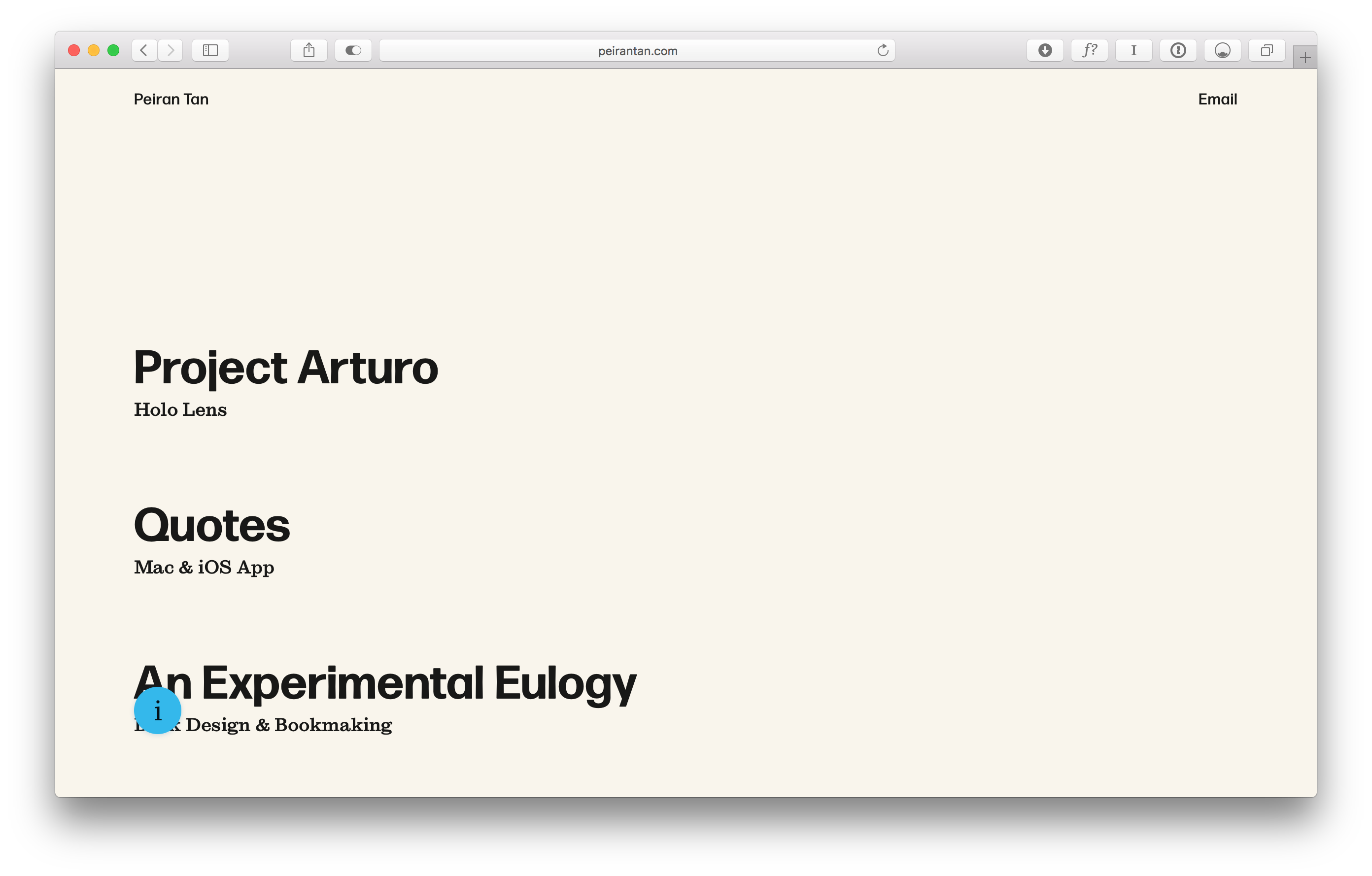Screen dimensions: 1372x876
Task: Click the blue info circle button
Action: 158,711
